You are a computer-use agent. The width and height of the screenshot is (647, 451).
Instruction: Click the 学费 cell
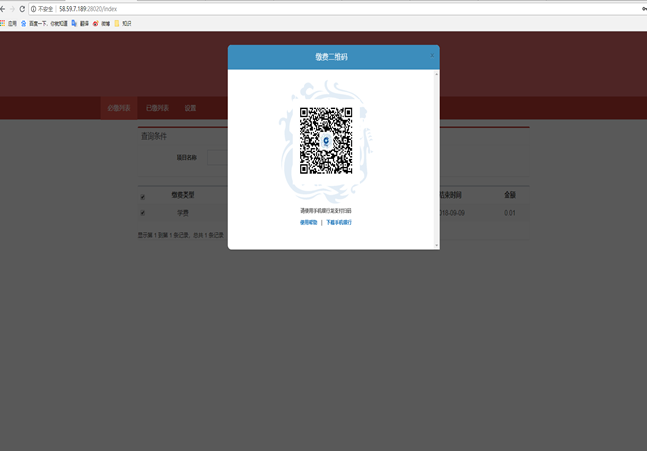[x=183, y=213]
